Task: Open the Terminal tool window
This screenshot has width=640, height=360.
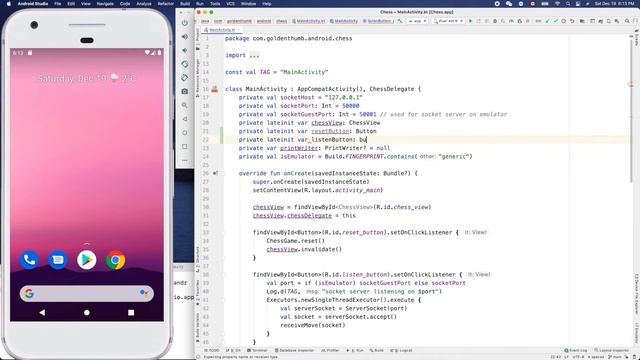Action: click(257, 350)
